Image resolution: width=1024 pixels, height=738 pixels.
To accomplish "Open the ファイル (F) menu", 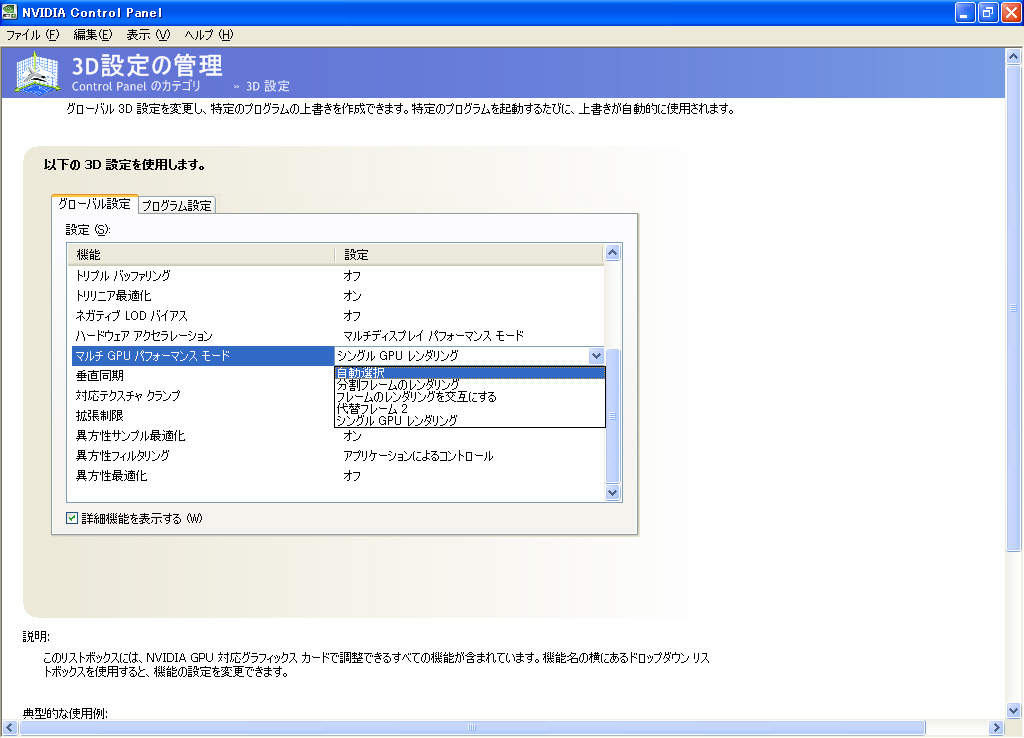I will tap(33, 35).
